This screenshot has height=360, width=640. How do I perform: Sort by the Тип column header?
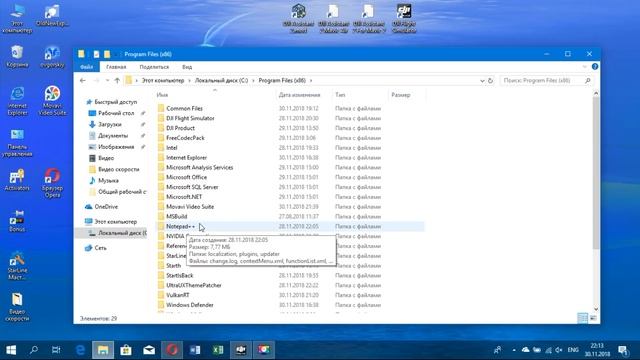pyautogui.click(x=340, y=95)
